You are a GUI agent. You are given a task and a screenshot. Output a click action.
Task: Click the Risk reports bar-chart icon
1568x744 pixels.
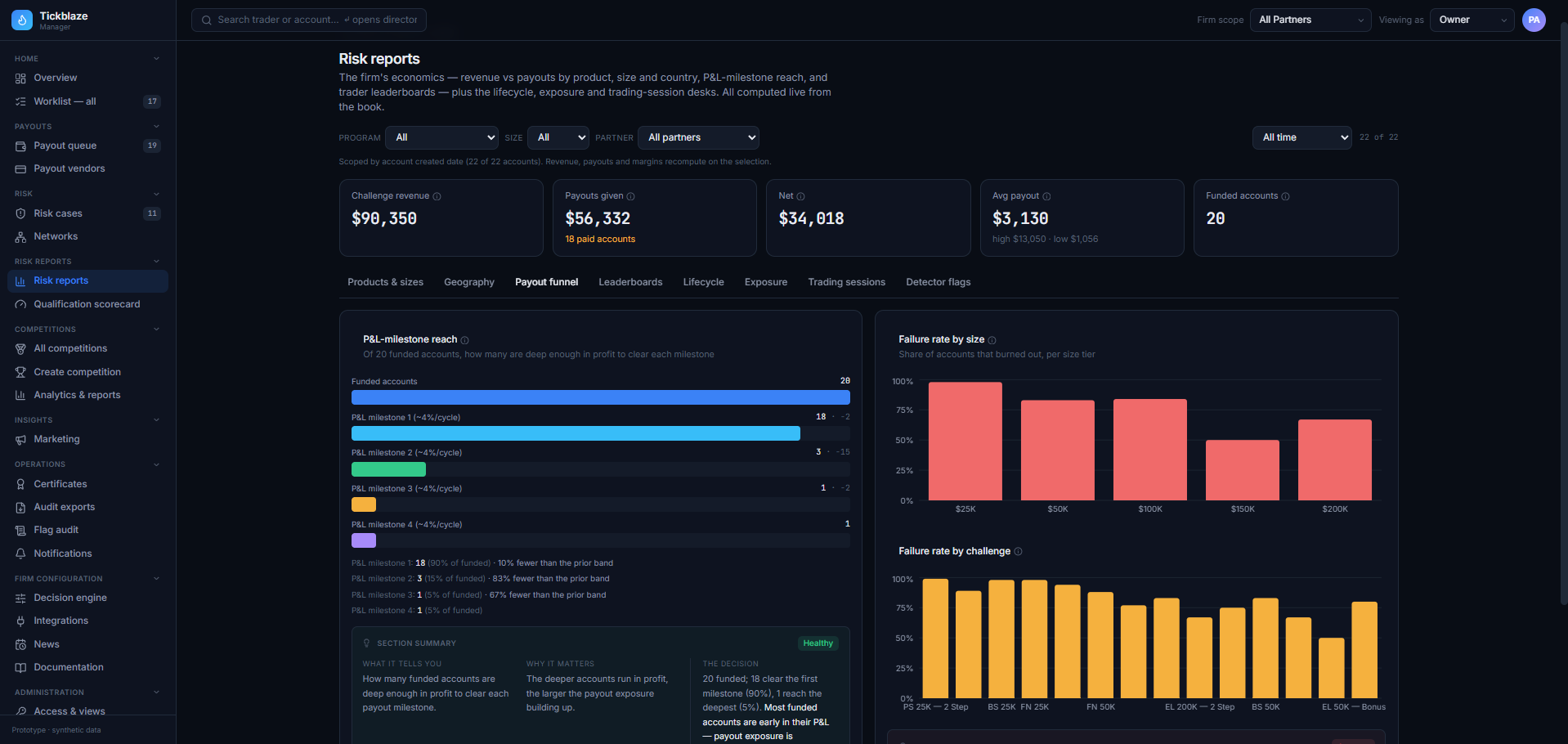point(20,281)
